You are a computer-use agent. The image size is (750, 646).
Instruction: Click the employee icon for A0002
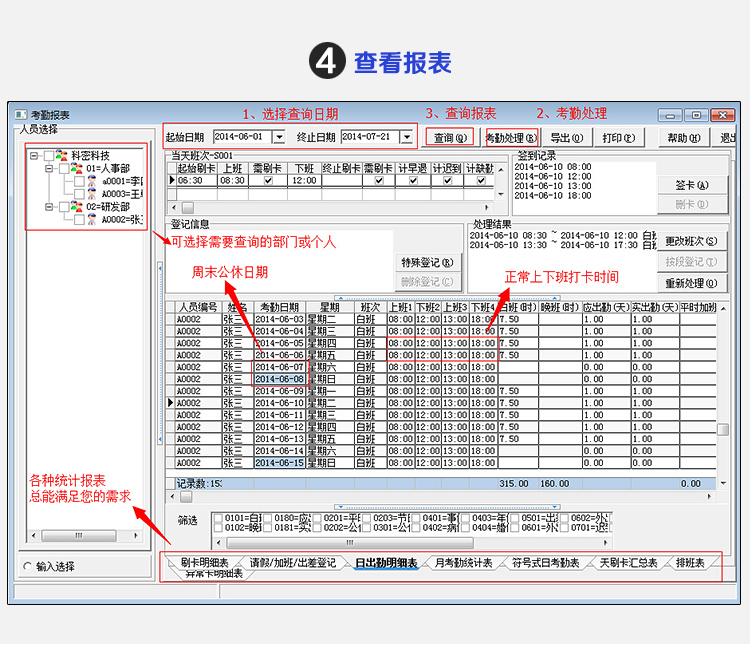coord(92,219)
